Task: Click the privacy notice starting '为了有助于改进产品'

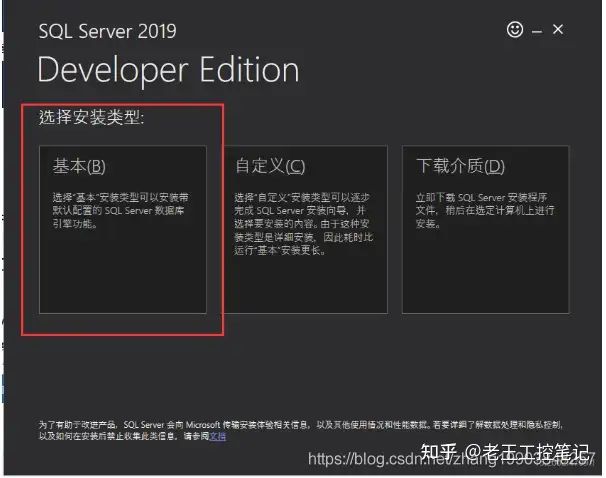Action: coord(300,430)
